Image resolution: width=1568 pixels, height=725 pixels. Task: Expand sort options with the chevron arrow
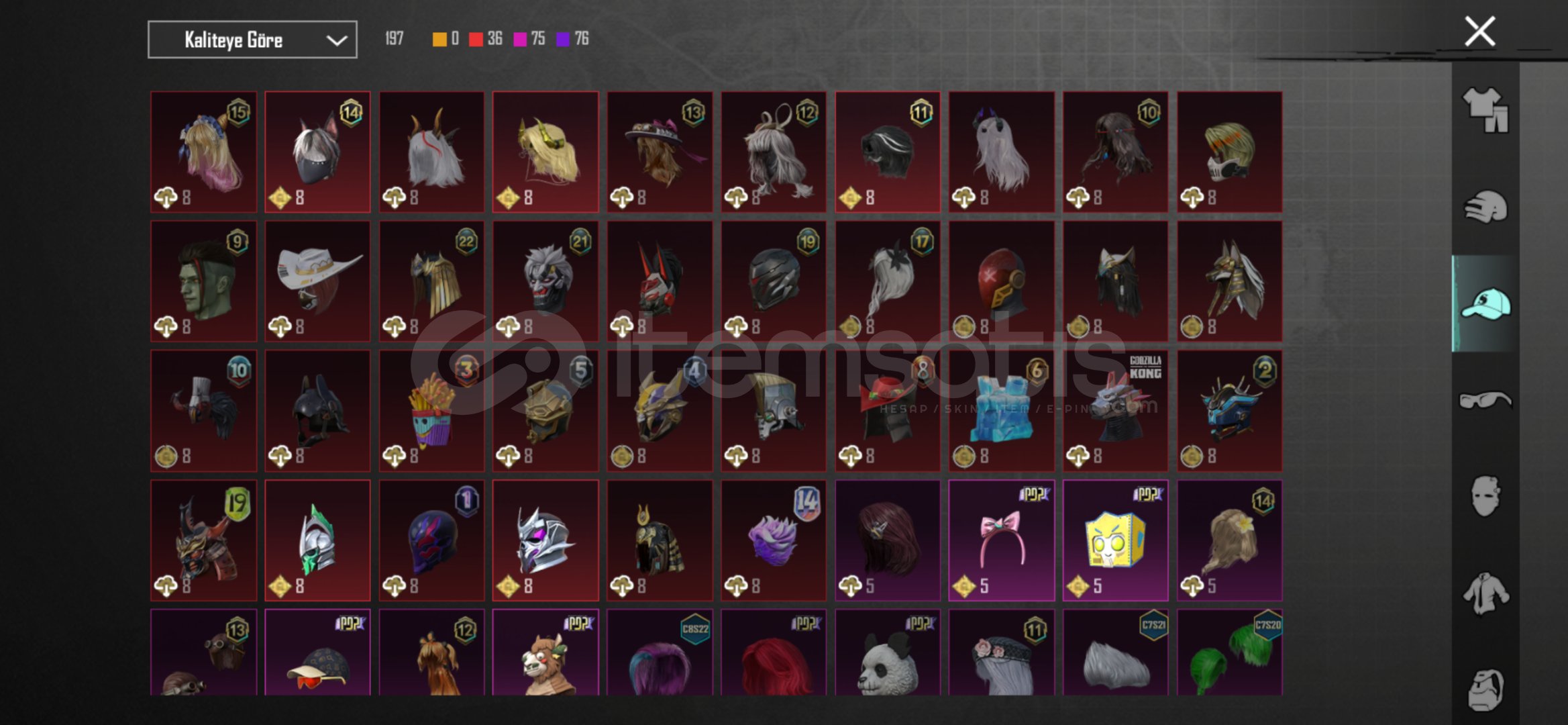[x=336, y=40]
